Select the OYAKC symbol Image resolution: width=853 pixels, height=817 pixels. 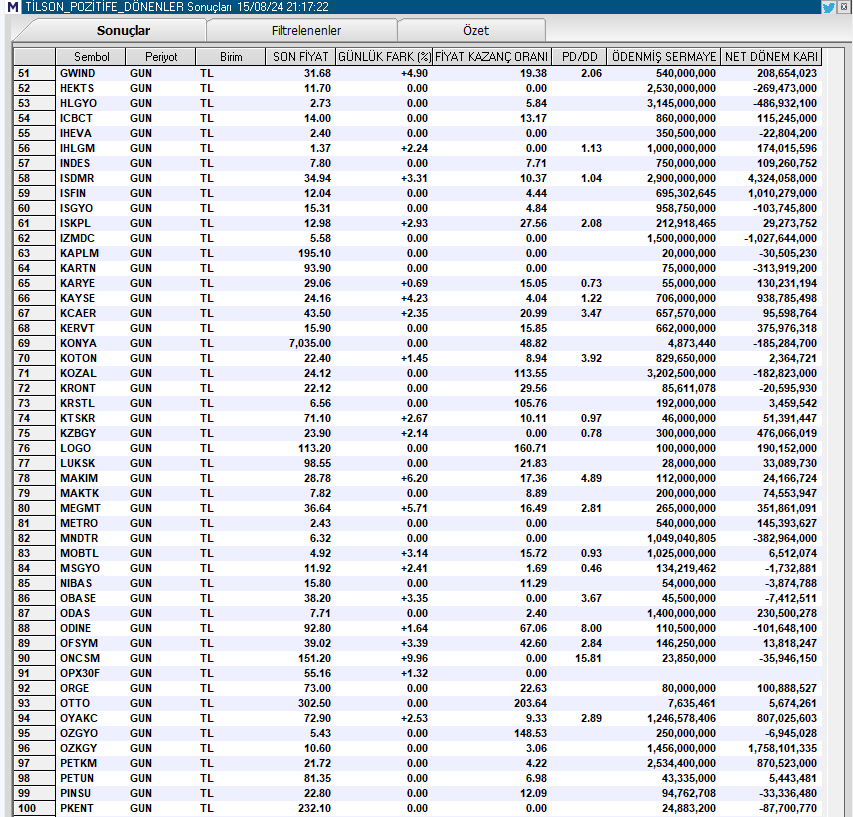pyautogui.click(x=78, y=718)
